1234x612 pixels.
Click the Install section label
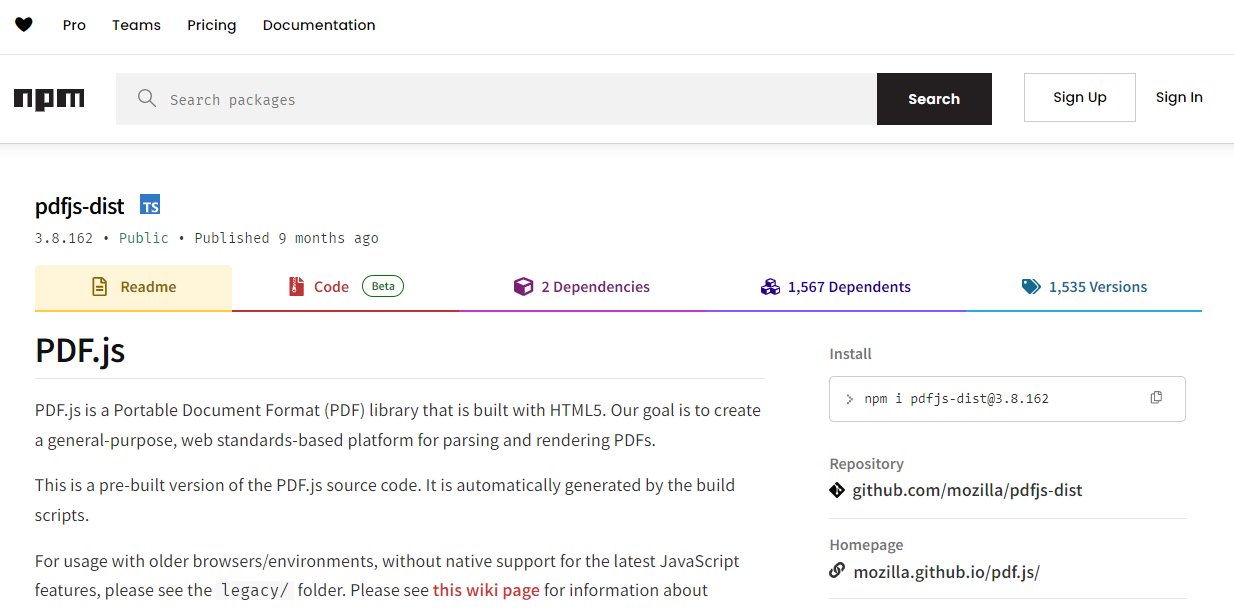pos(850,354)
